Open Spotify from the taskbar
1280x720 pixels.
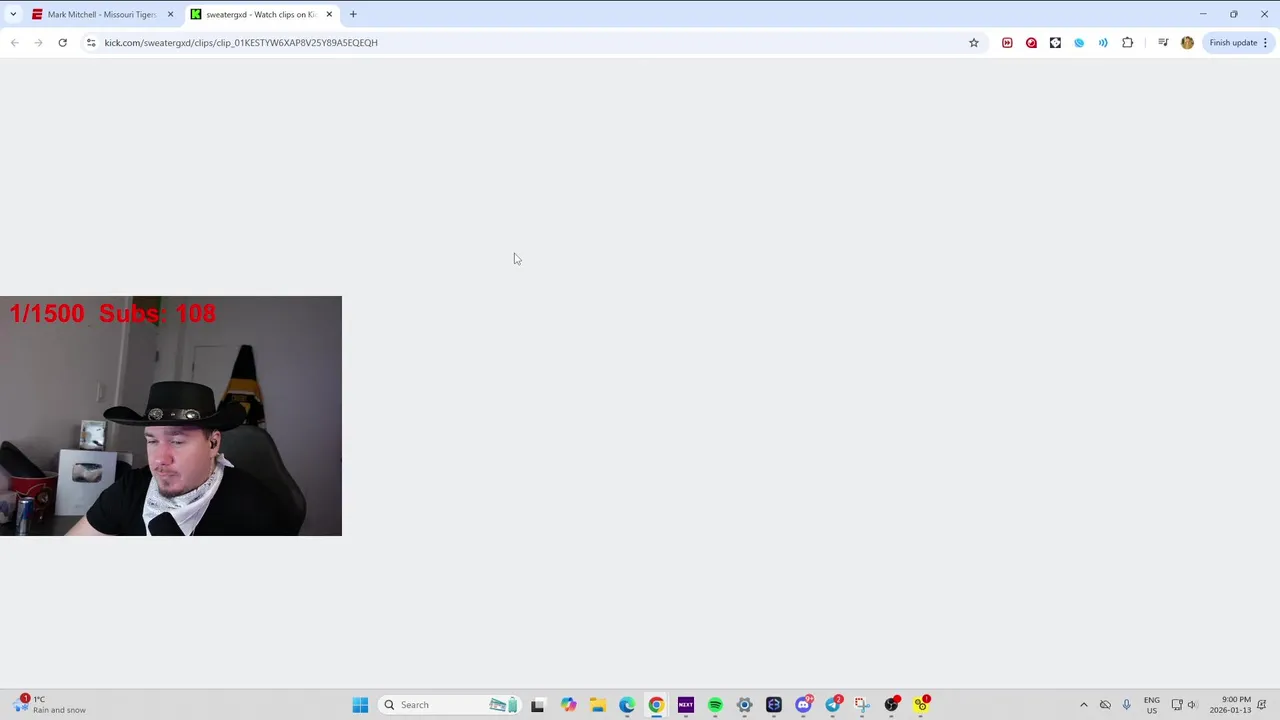pyautogui.click(x=715, y=705)
